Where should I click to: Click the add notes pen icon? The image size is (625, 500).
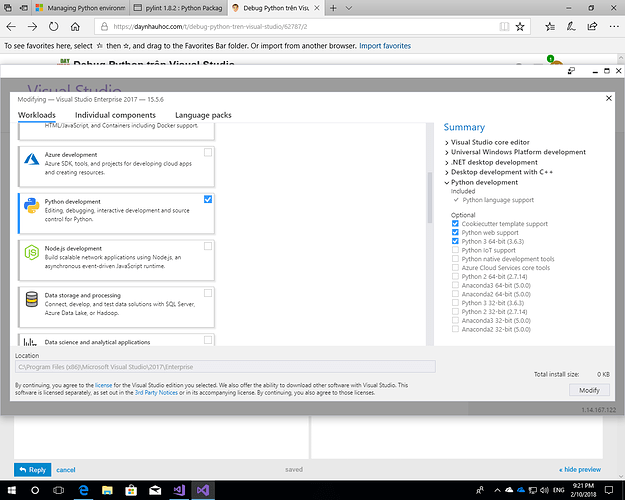[571, 27]
